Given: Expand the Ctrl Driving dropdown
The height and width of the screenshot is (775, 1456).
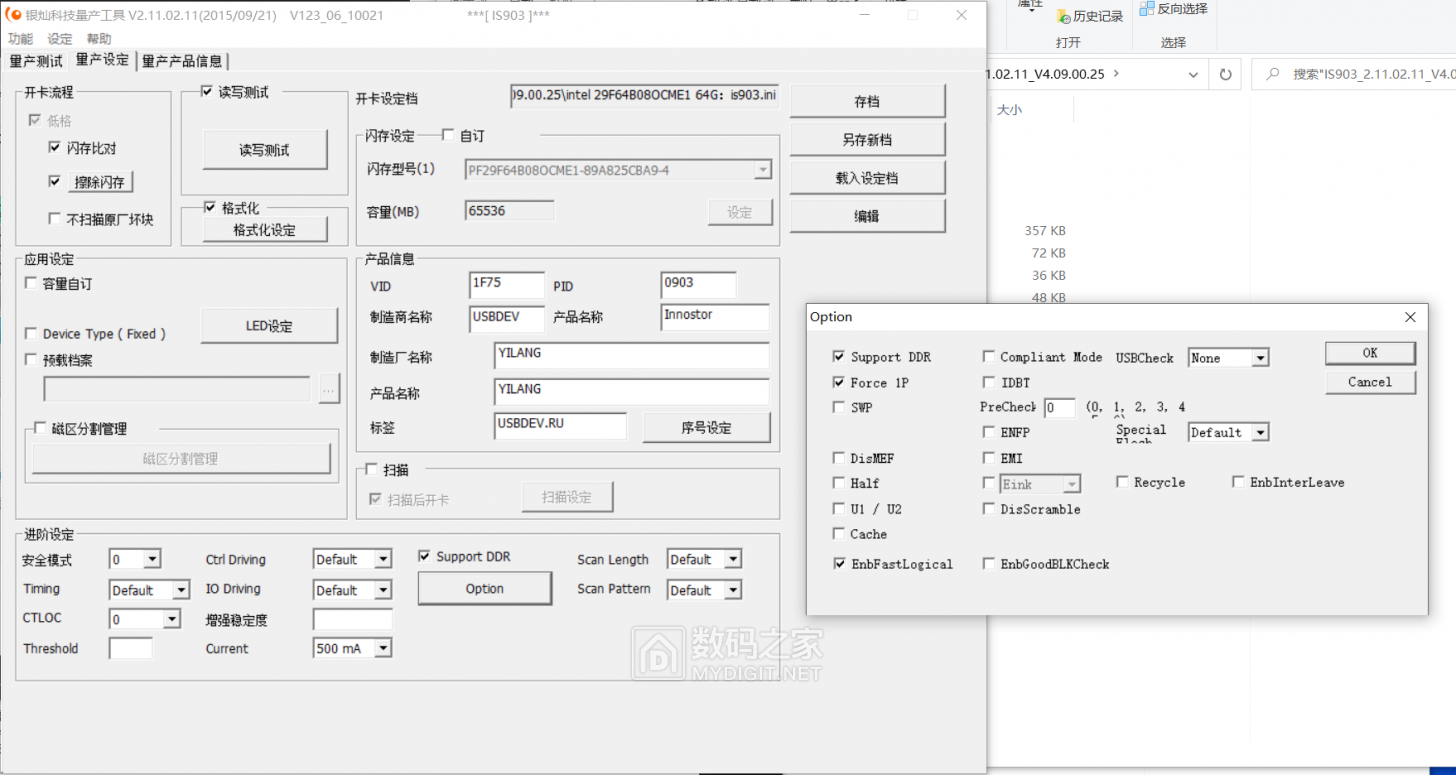Looking at the screenshot, I should click(x=383, y=560).
